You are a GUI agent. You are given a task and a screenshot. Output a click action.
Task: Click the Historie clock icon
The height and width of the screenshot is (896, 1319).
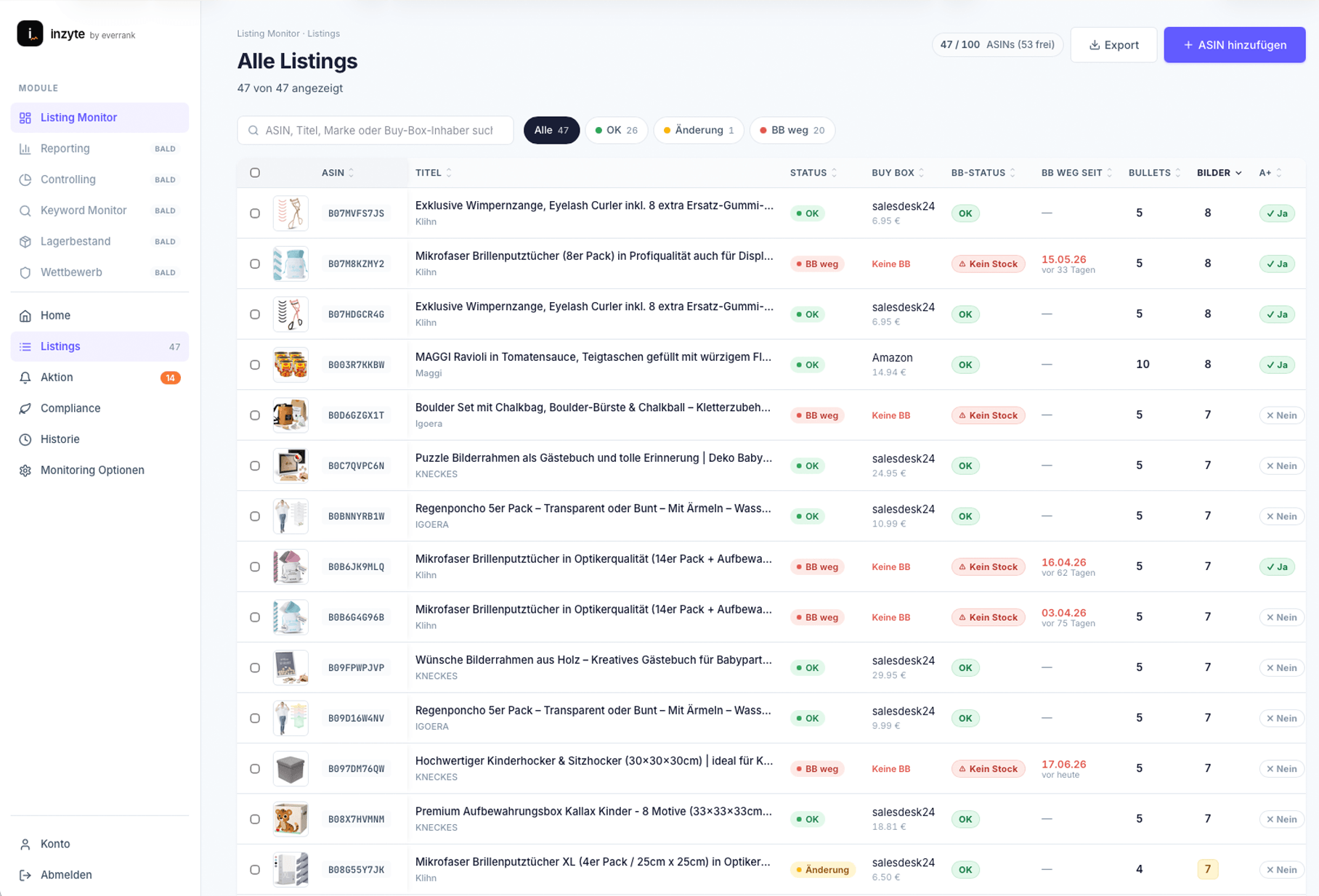25,439
